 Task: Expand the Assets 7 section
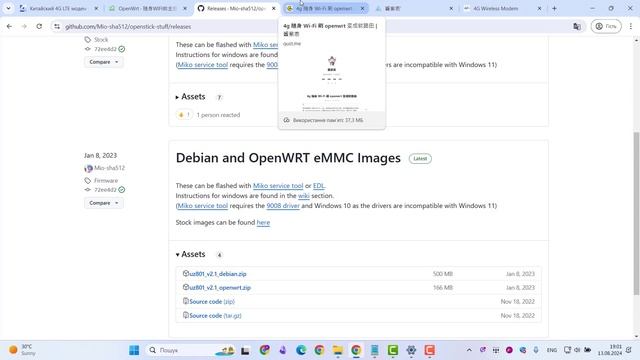click(x=191, y=97)
